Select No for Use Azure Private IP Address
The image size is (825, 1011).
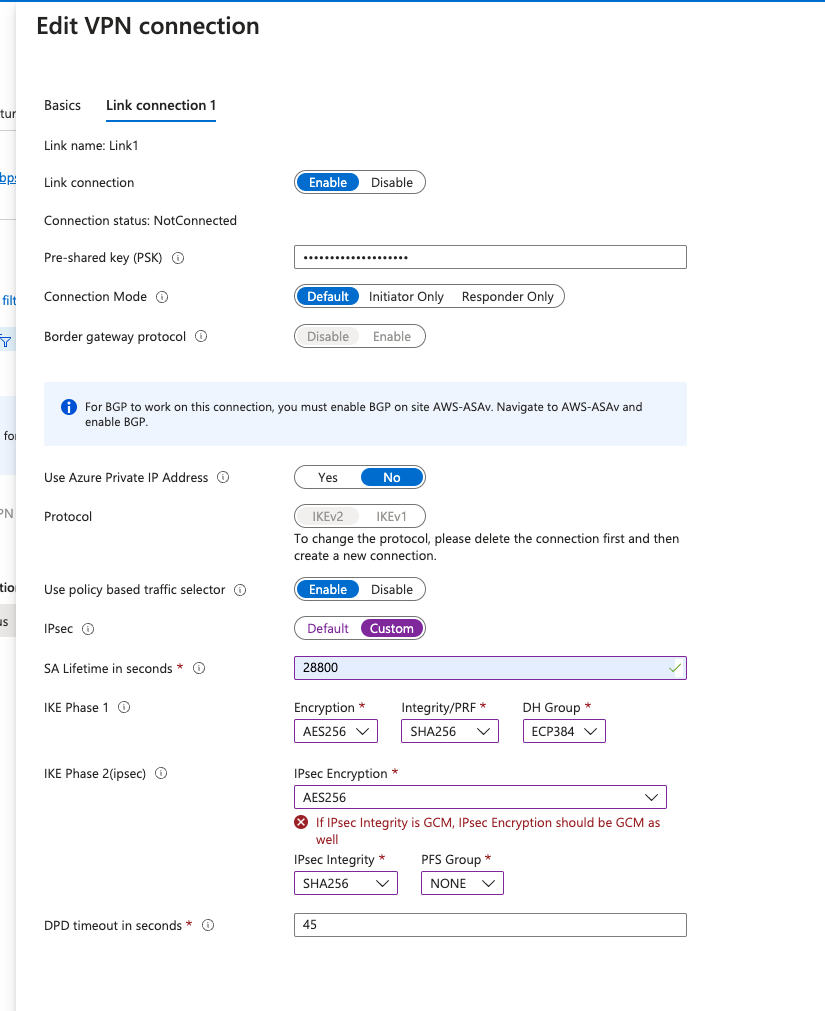392,478
